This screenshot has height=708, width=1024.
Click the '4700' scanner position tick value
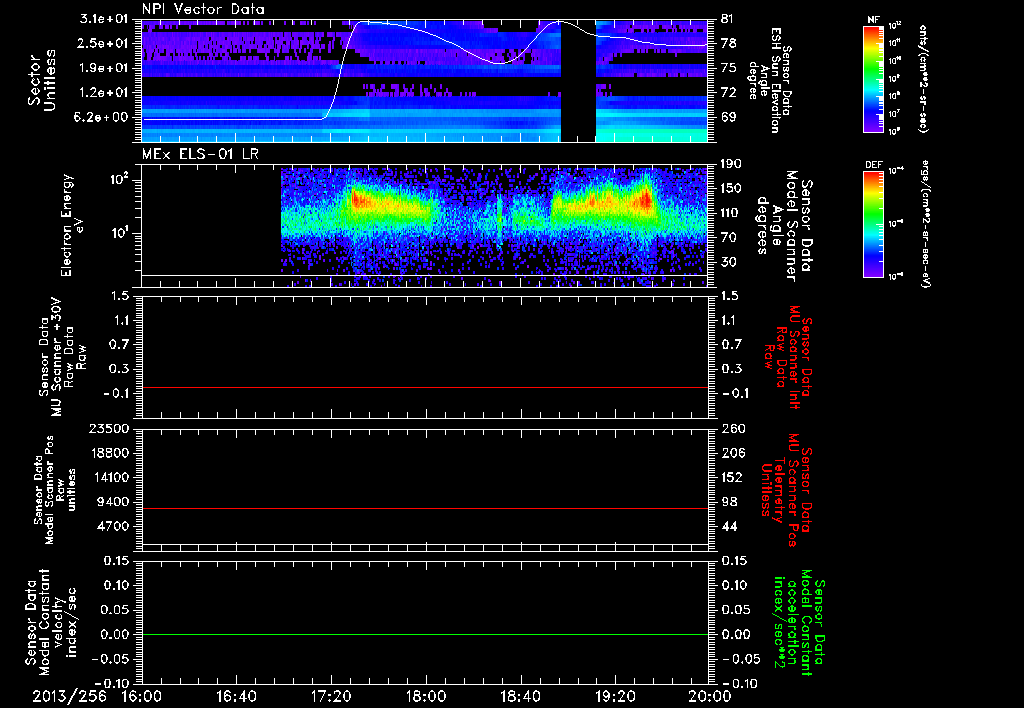(x=114, y=526)
